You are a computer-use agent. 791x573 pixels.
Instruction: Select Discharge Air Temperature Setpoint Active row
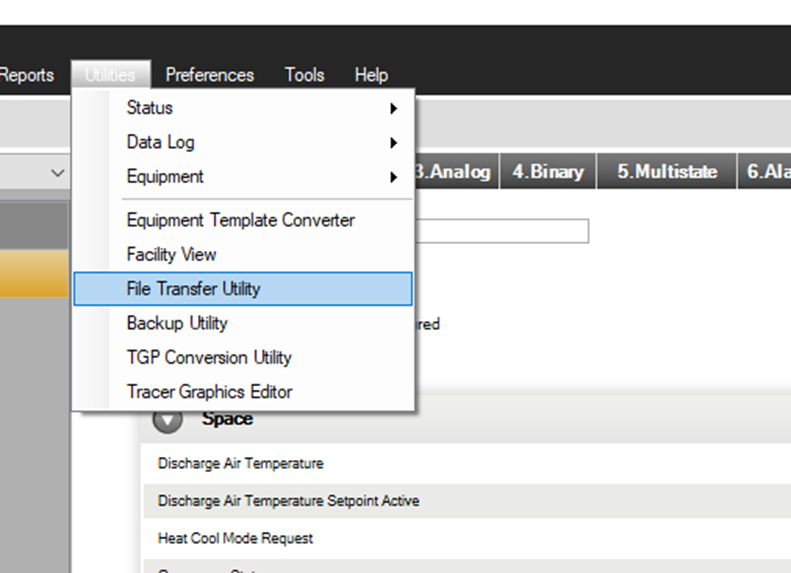click(x=467, y=501)
